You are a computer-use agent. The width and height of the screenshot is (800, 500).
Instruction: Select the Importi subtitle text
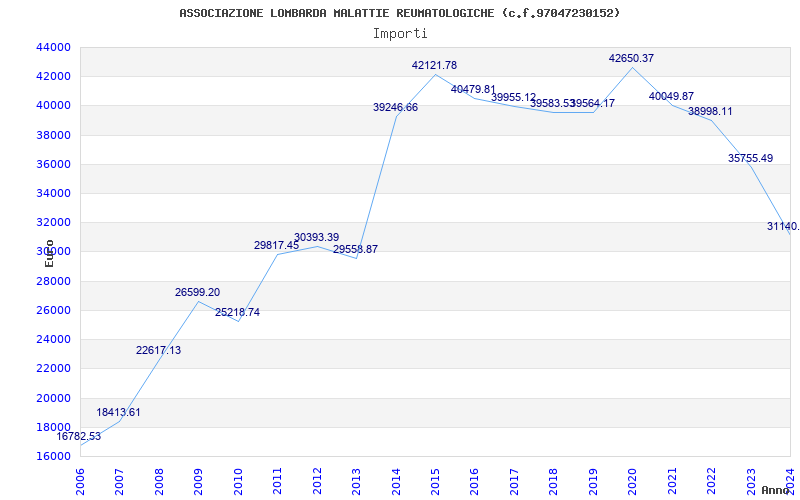(400, 34)
